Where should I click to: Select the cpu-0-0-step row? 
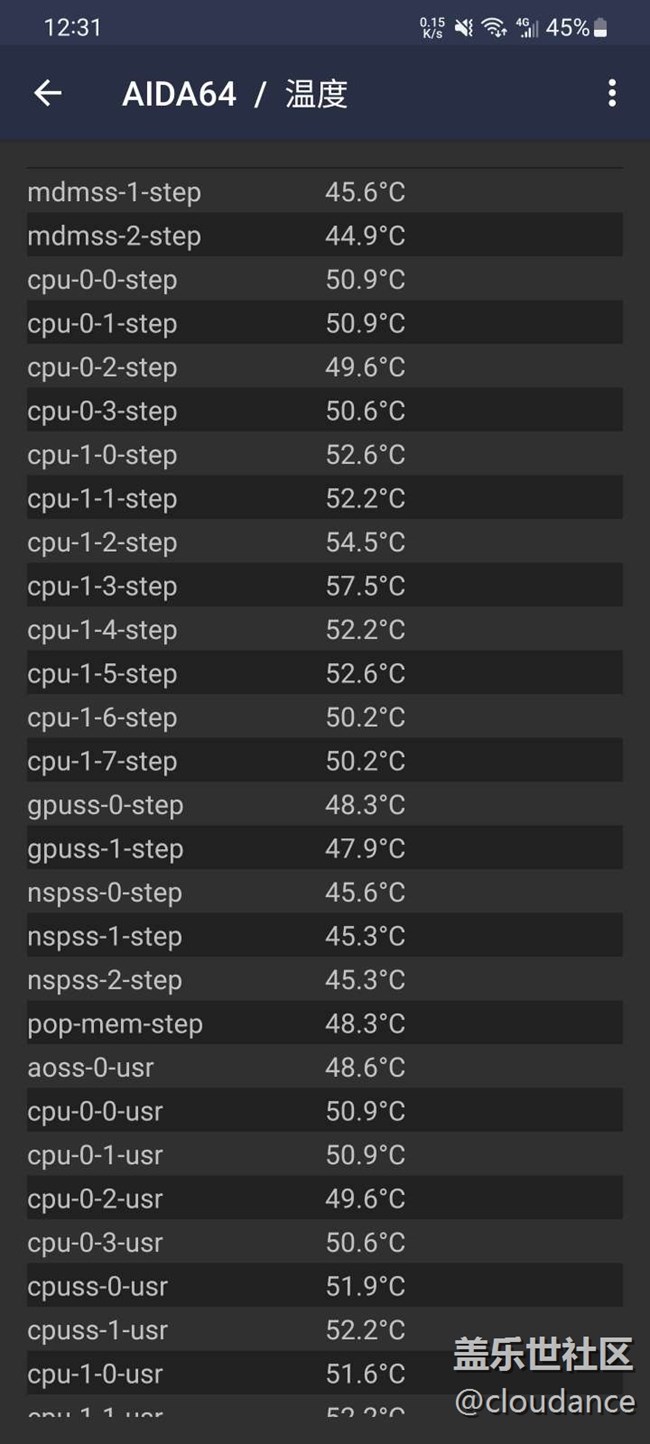pyautogui.click(x=324, y=280)
